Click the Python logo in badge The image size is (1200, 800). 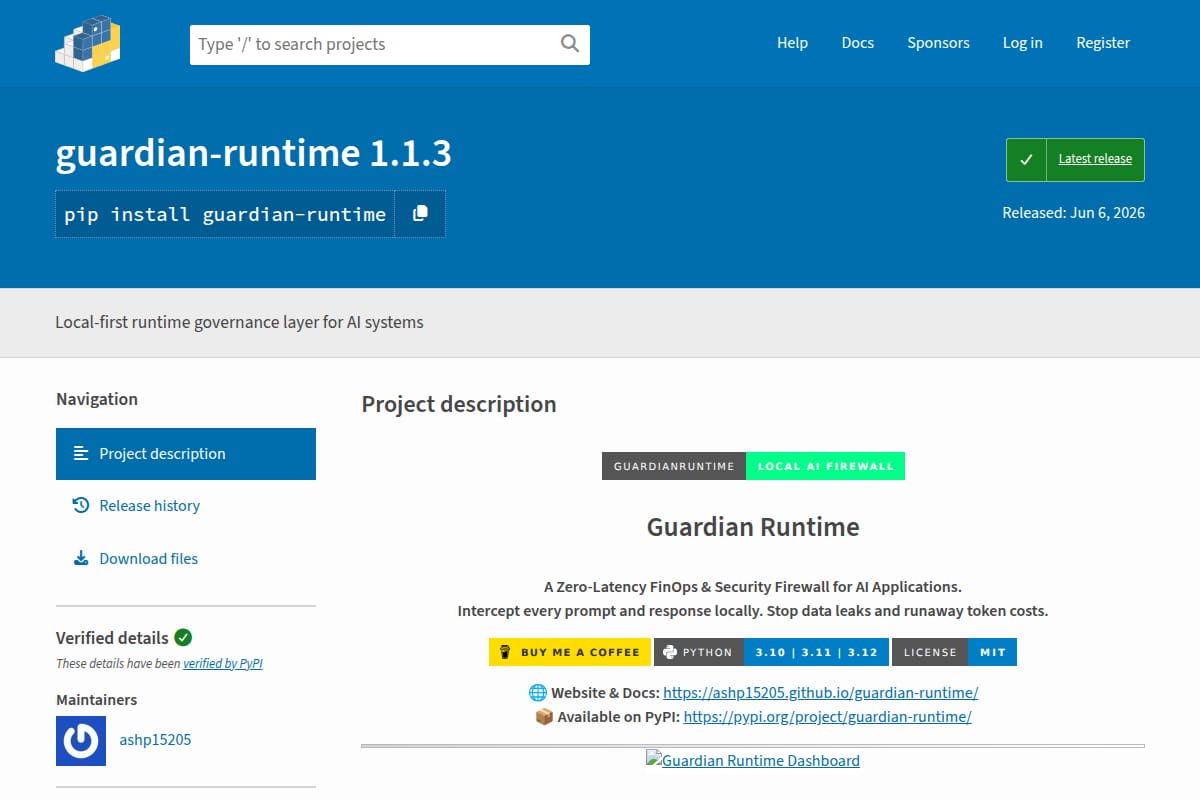(x=670, y=652)
